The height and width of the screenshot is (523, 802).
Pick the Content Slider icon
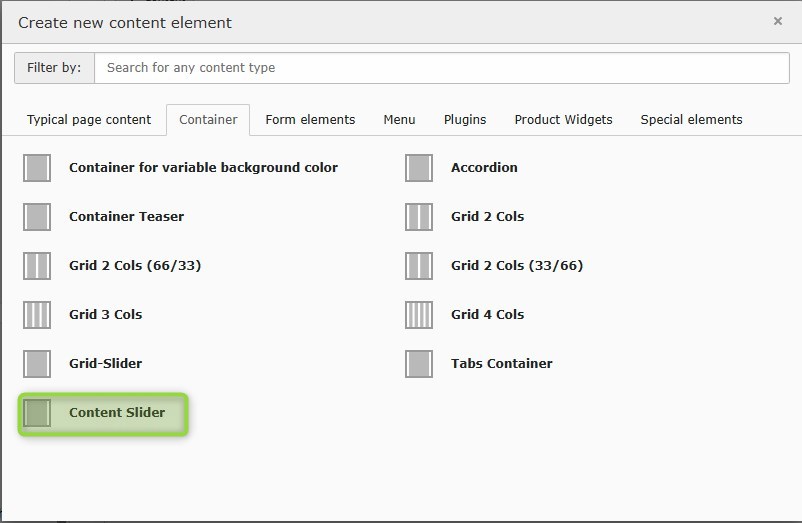coord(37,413)
